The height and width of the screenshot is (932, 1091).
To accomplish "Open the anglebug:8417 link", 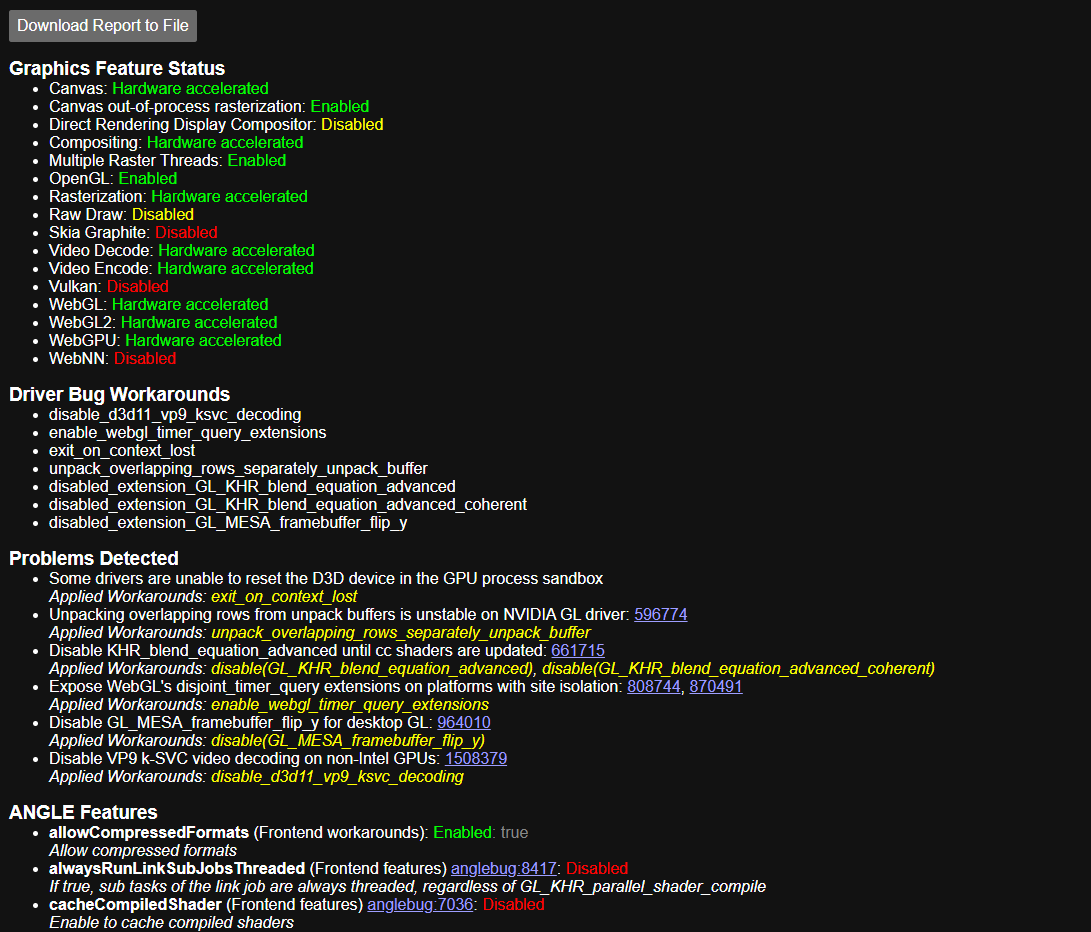I will [x=503, y=868].
